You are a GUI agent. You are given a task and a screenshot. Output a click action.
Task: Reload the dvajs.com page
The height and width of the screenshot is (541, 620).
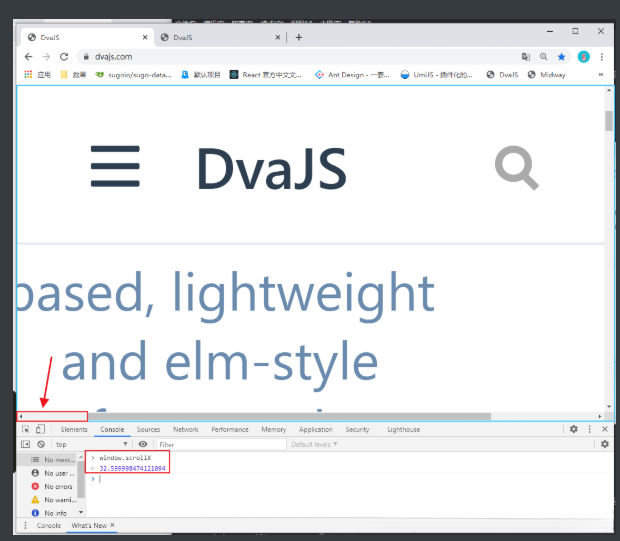64,57
